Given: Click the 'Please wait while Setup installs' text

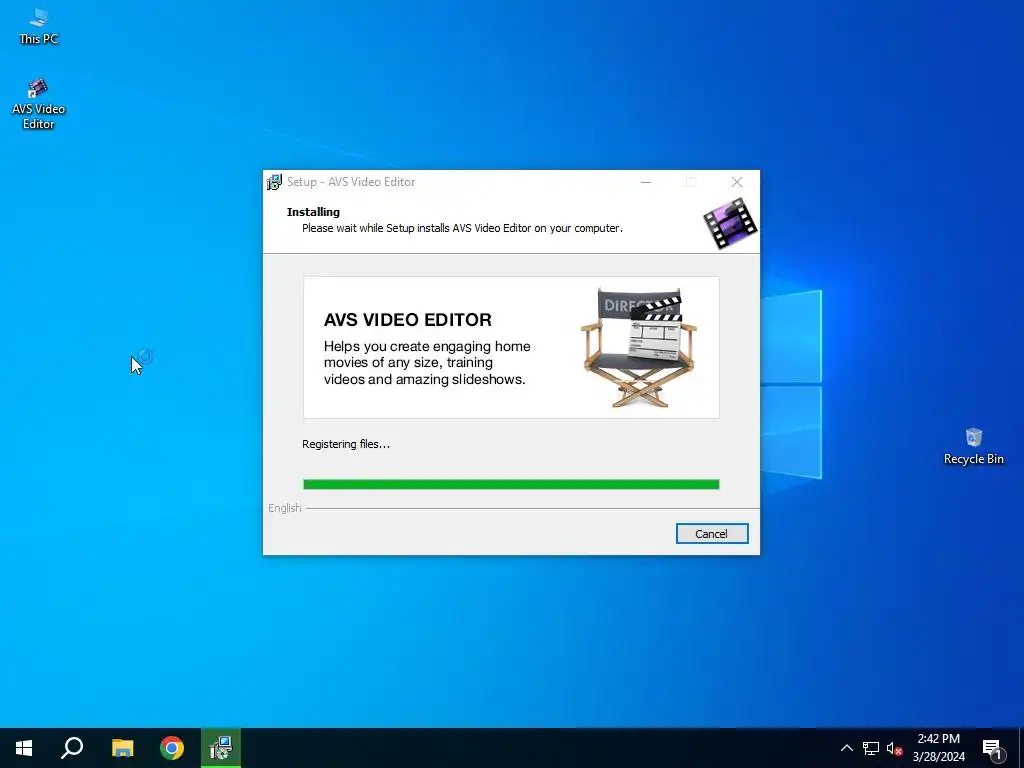Looking at the screenshot, I should (x=462, y=228).
